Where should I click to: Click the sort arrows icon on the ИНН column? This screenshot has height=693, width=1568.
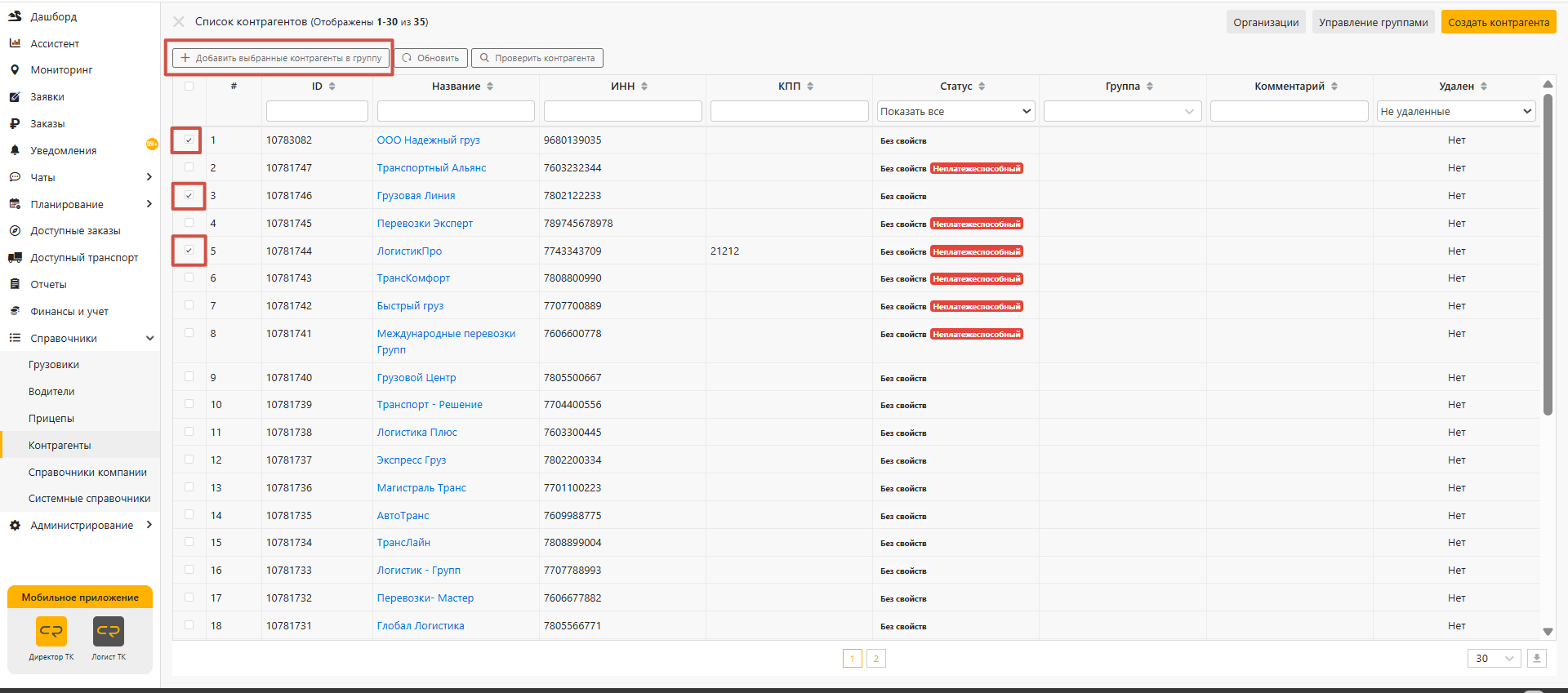click(x=644, y=87)
